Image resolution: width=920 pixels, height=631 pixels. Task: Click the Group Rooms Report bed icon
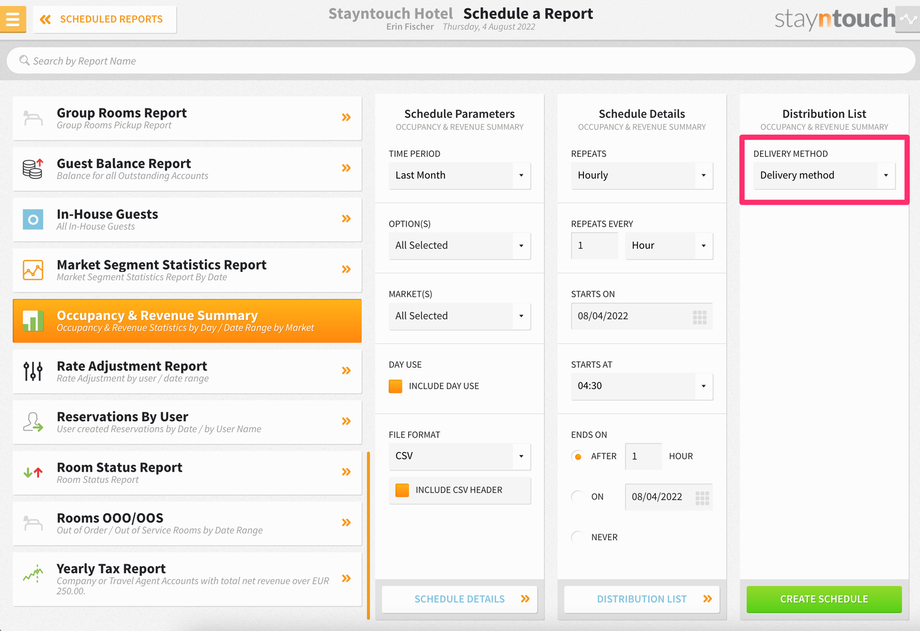33,118
